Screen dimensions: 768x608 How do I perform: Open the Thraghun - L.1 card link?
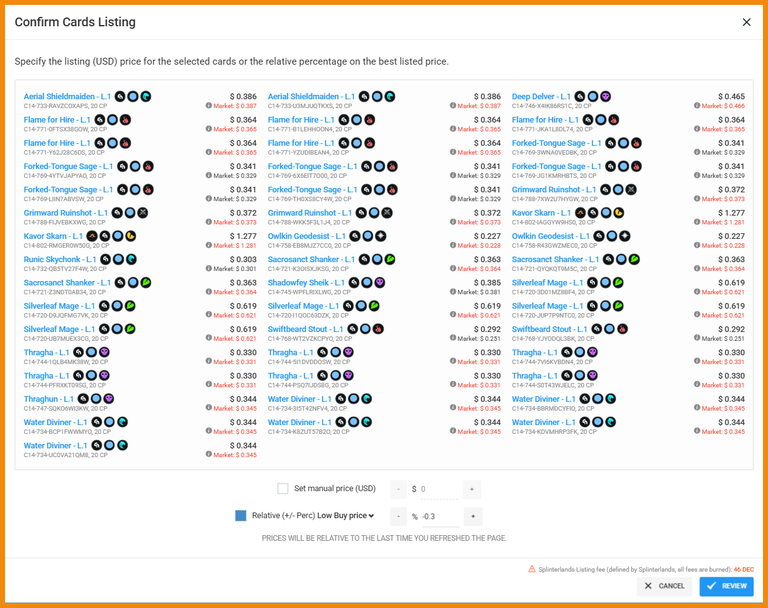(48, 399)
